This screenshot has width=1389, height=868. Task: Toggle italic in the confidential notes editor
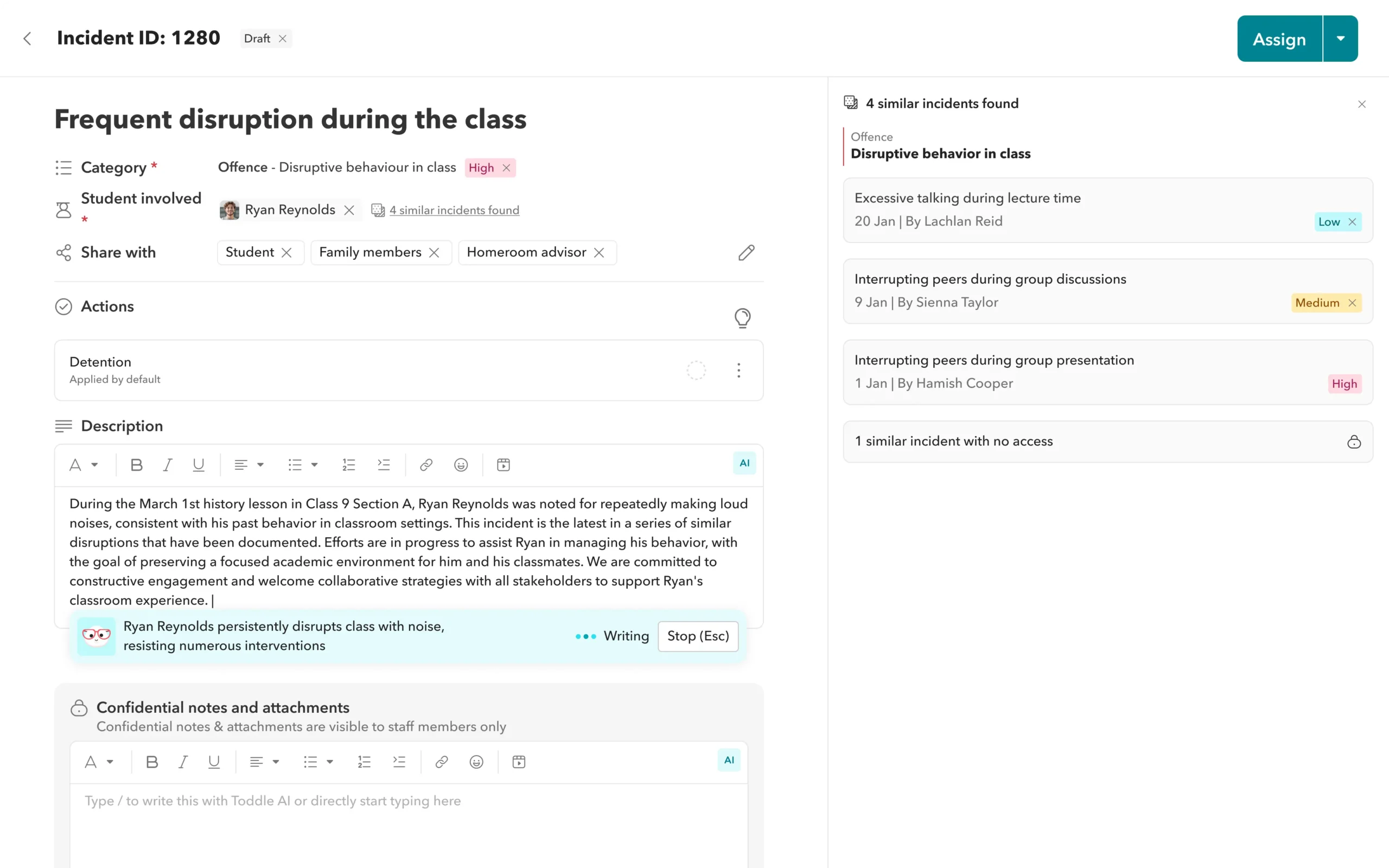point(183,762)
